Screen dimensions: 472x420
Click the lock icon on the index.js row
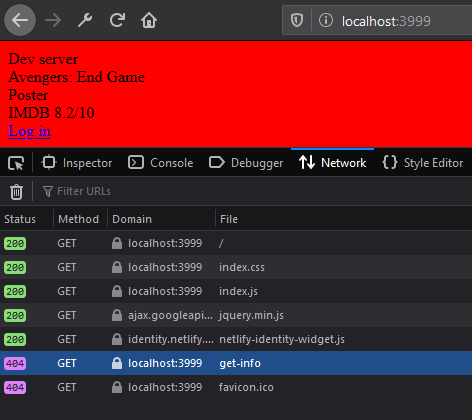[x=117, y=291]
